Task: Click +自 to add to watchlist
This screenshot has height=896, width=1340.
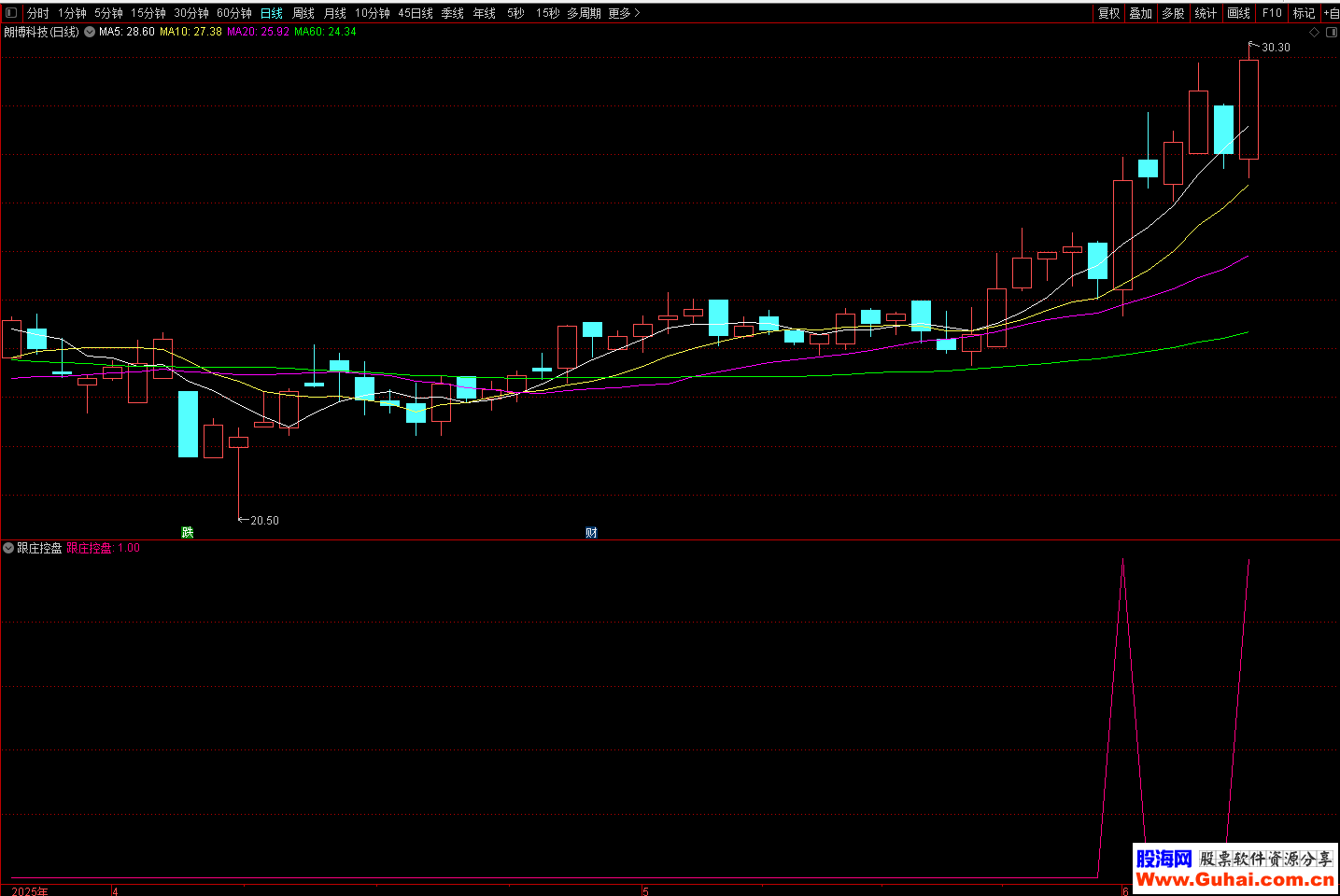Action: coord(1332,13)
